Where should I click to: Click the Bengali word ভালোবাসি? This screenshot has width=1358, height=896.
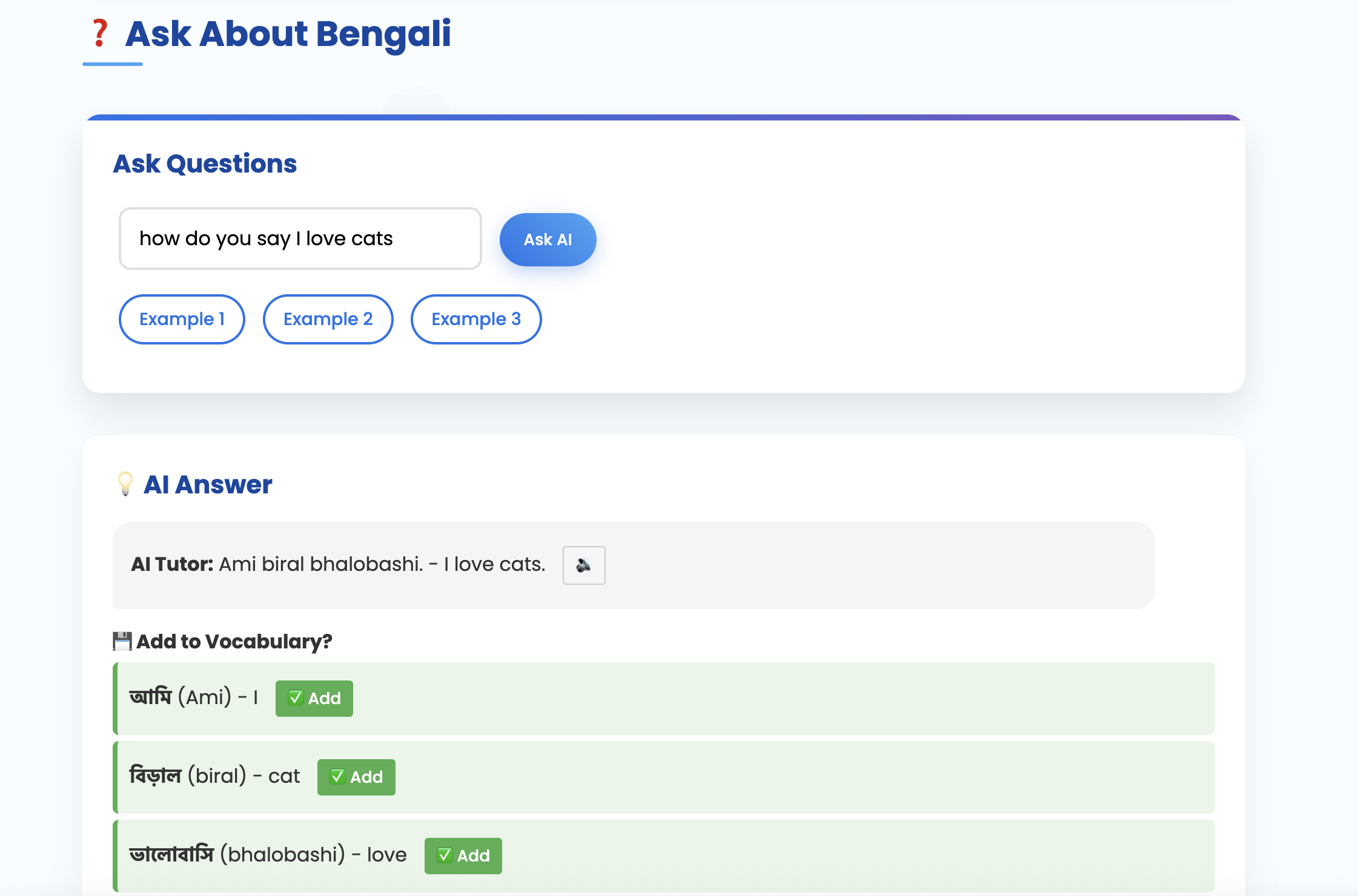pyautogui.click(x=171, y=854)
